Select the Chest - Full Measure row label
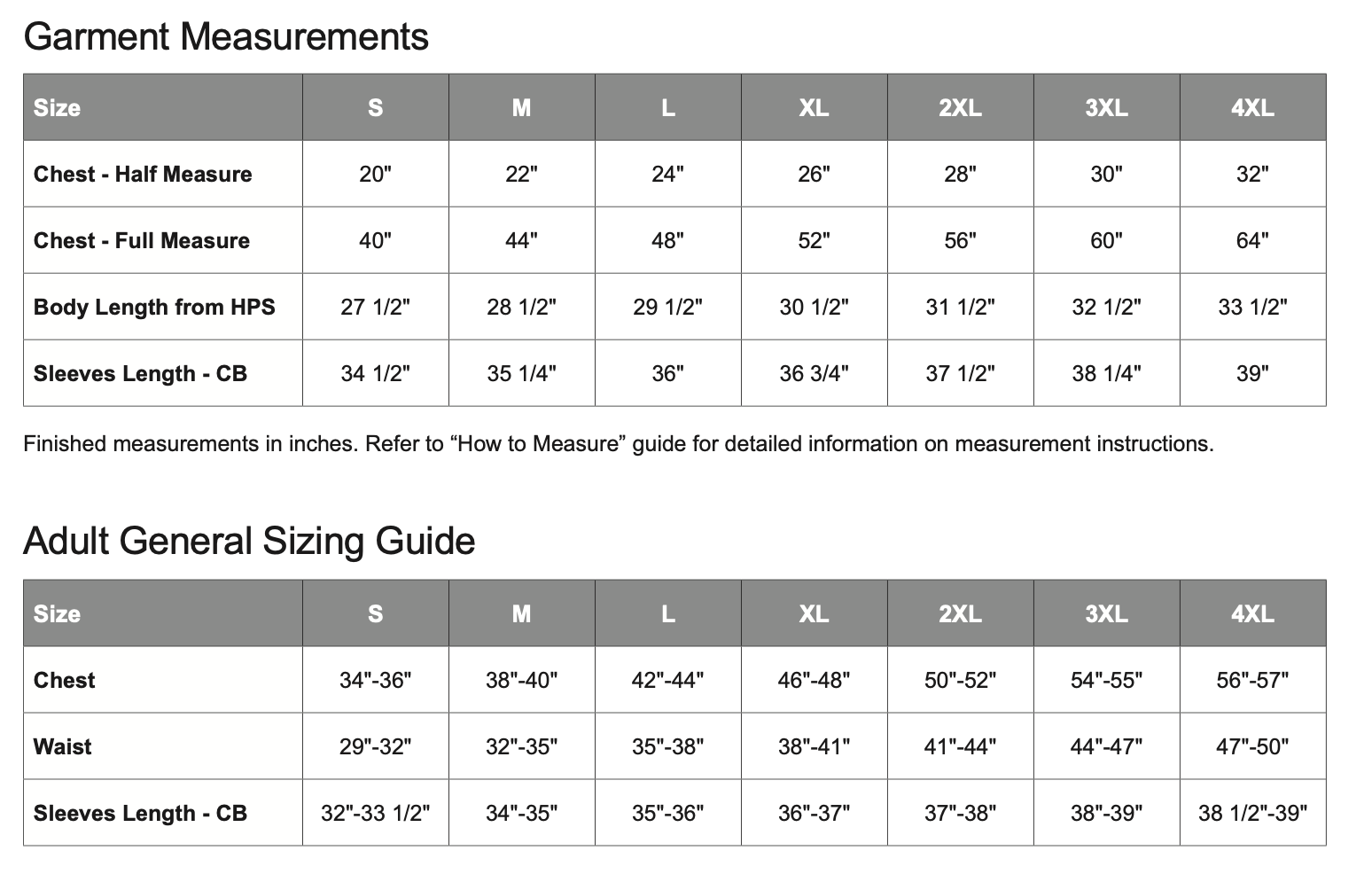The width and height of the screenshot is (1372, 874). 142,241
